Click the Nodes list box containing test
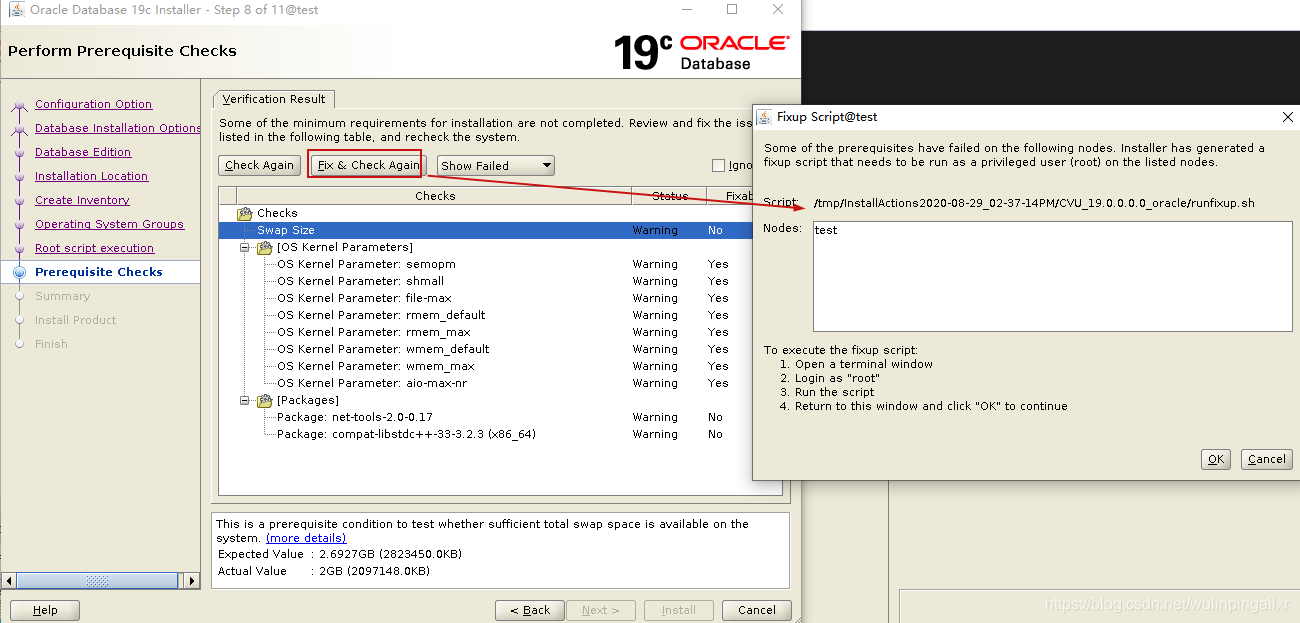This screenshot has height=623, width=1300. (x=1053, y=276)
